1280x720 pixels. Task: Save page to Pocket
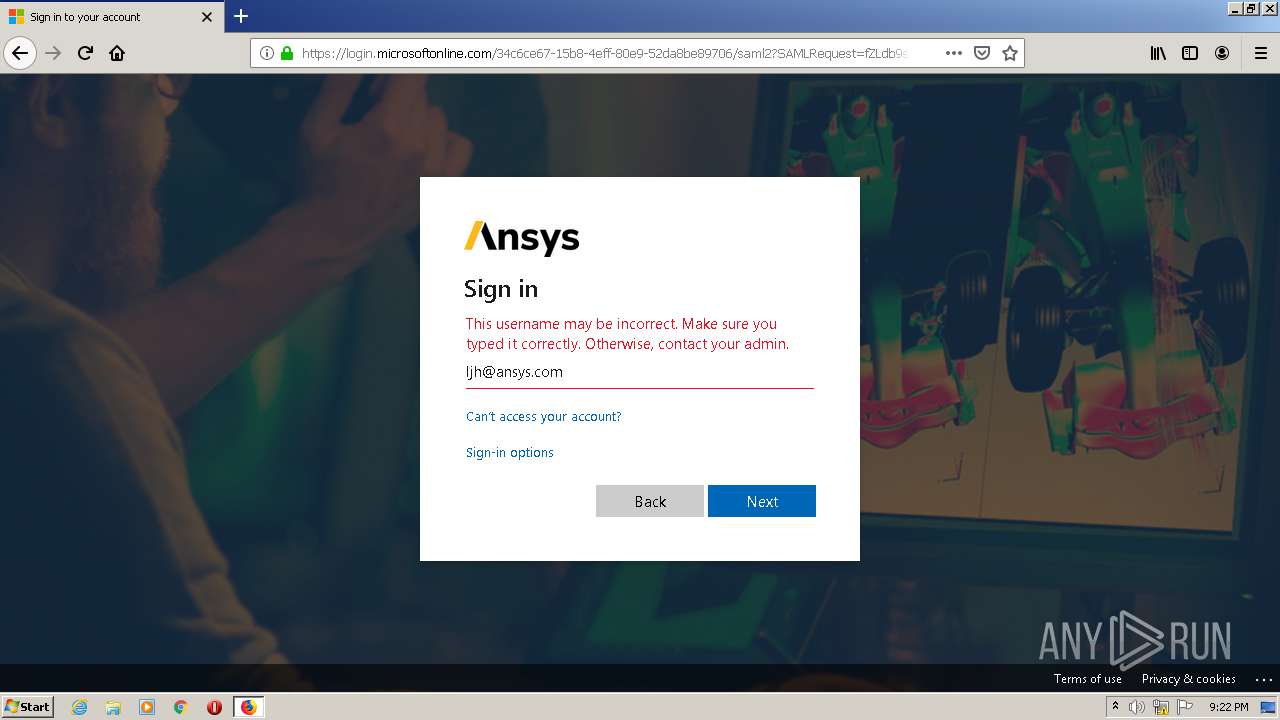tap(982, 53)
